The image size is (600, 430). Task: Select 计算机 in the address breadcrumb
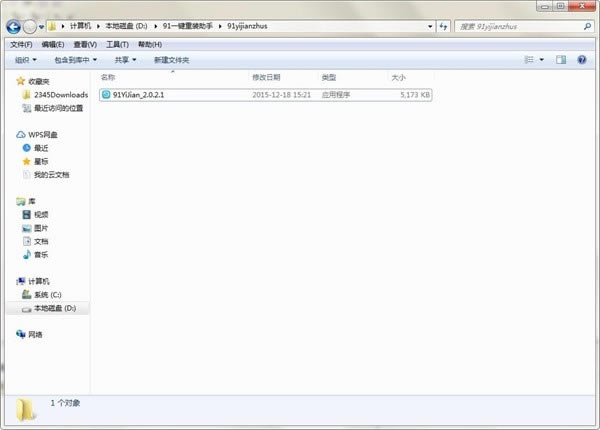coord(80,26)
